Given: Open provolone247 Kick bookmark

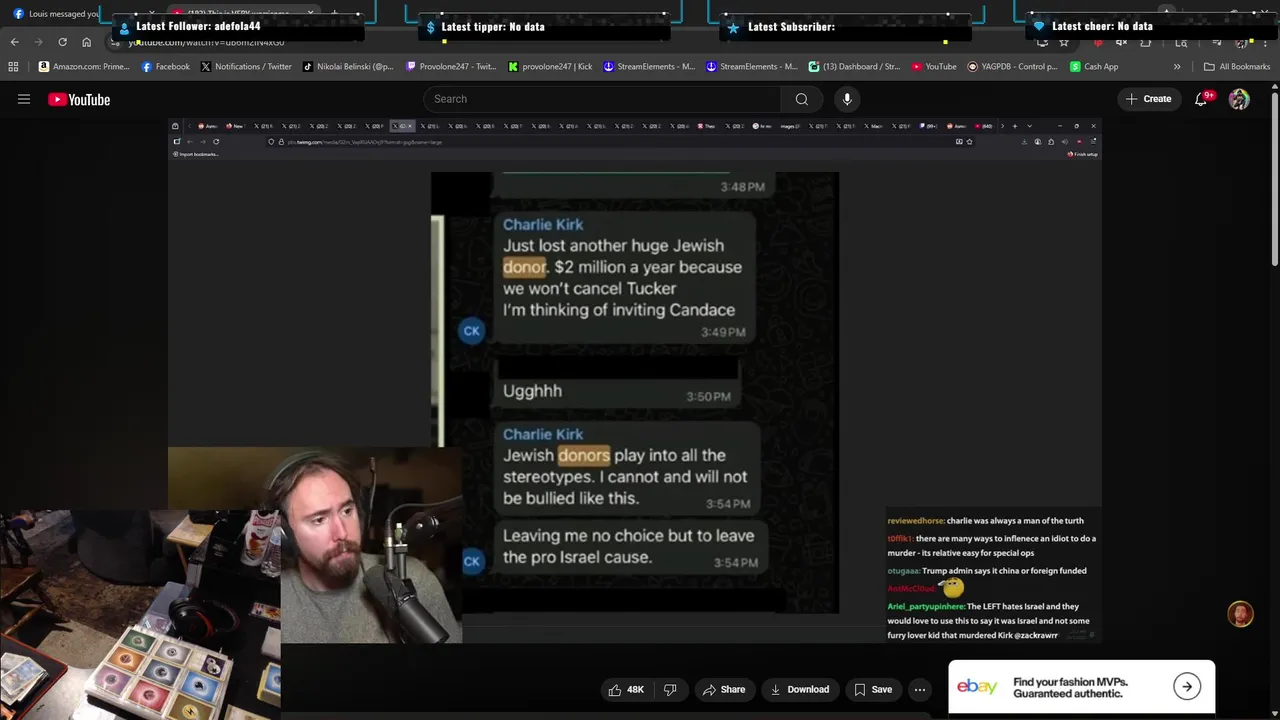Looking at the screenshot, I should pyautogui.click(x=550, y=67).
